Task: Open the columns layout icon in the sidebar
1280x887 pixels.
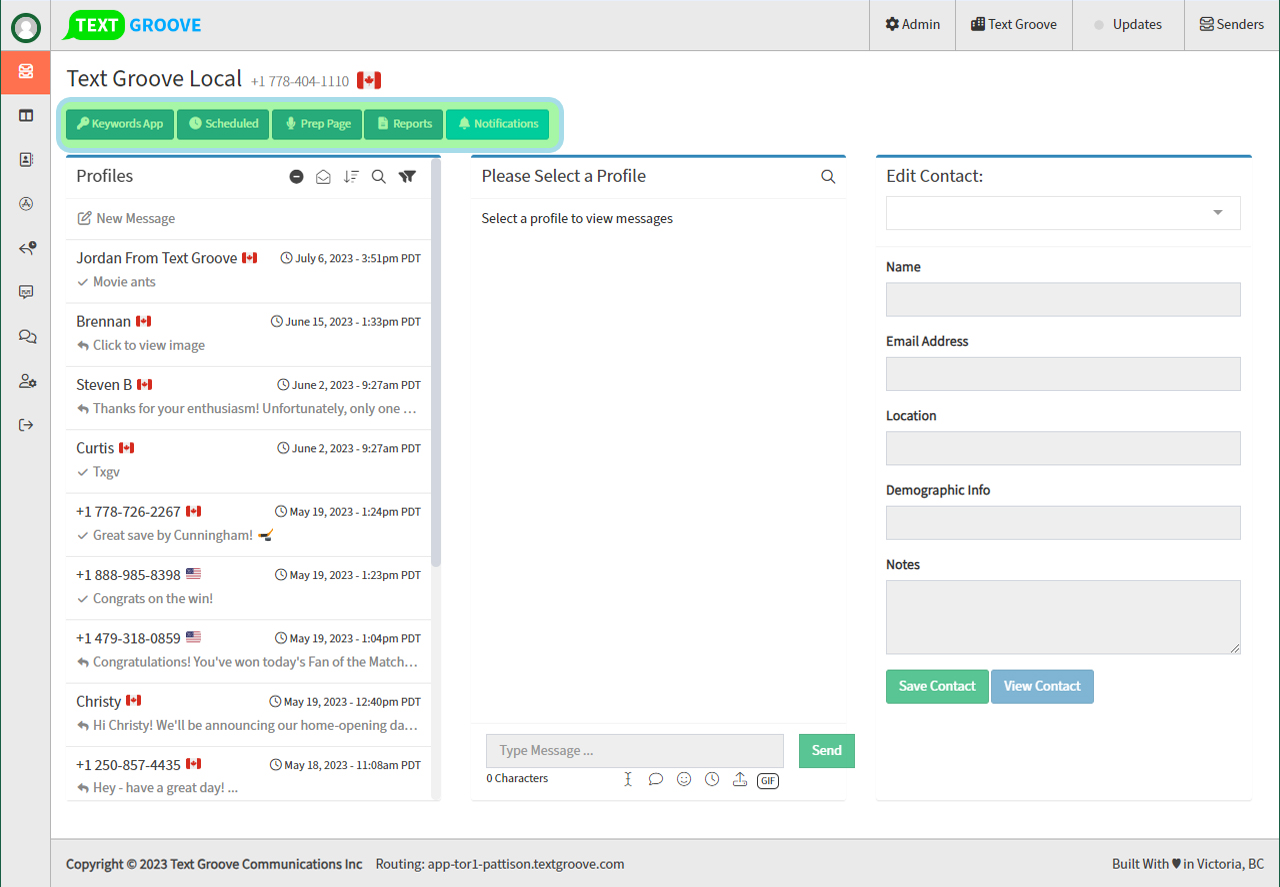Action: pos(26,115)
